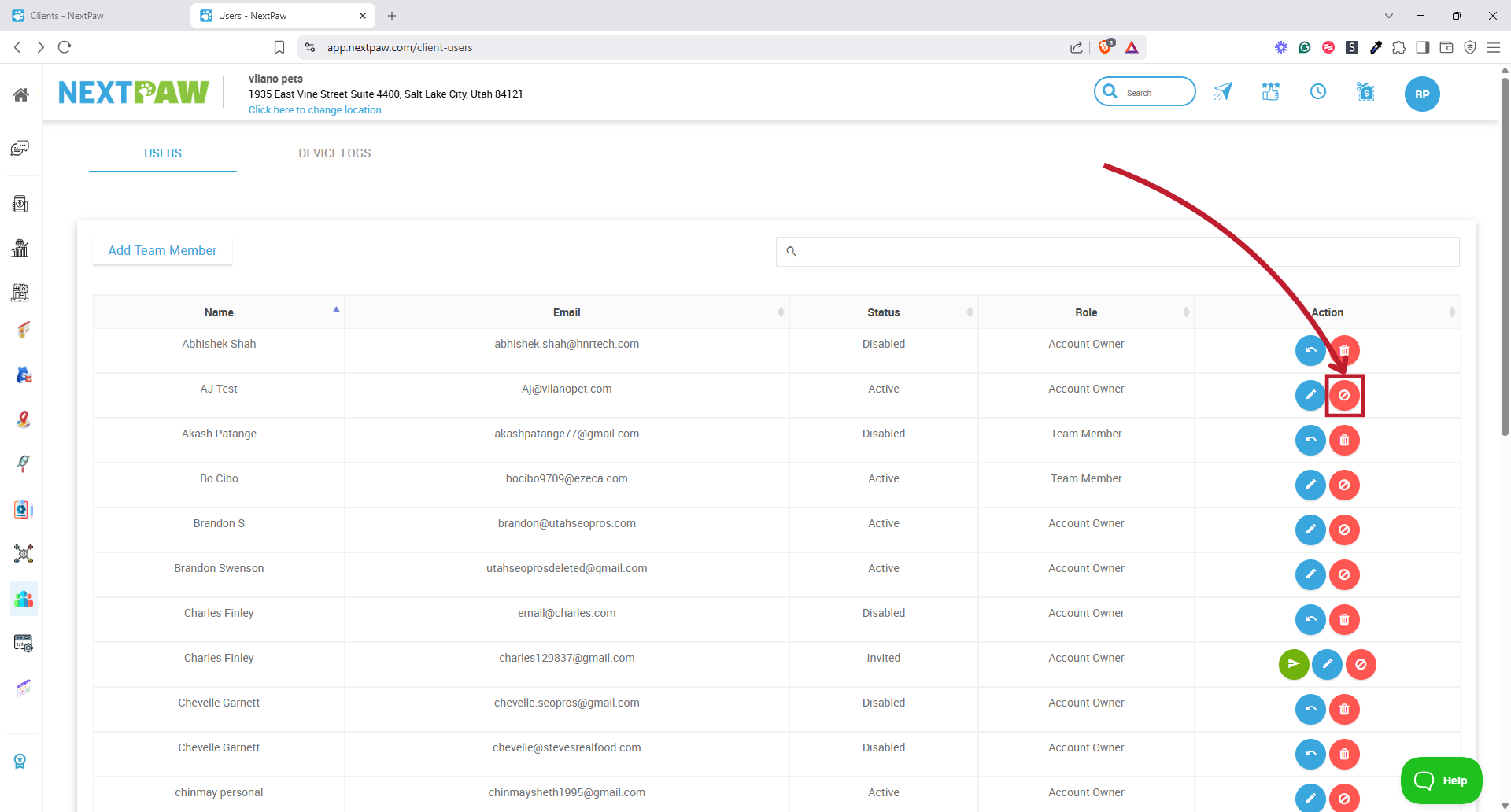Click the clock history icon in header
Viewport: 1511px width, 812px height.
coord(1318,92)
